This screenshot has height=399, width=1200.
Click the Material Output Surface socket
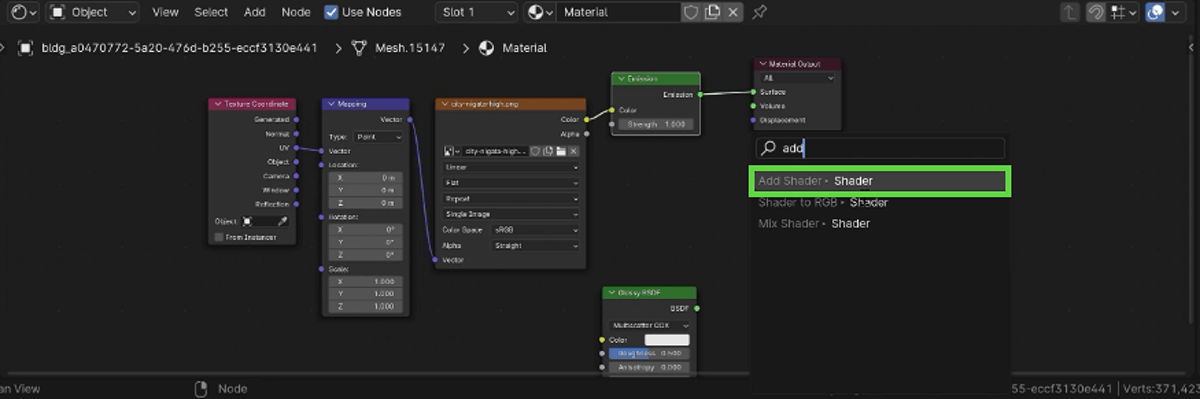pos(753,92)
